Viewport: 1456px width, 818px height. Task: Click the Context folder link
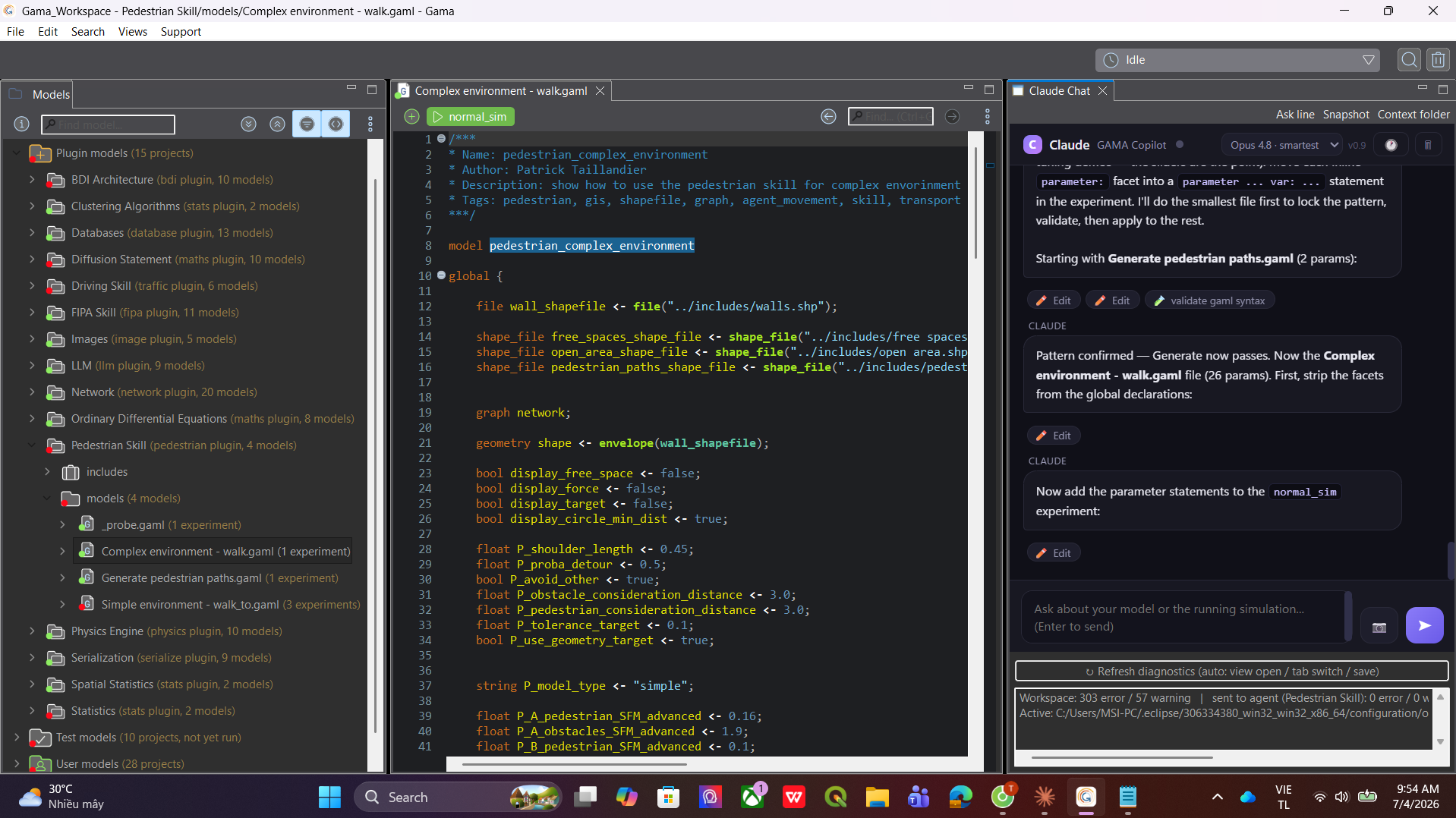point(1413,115)
